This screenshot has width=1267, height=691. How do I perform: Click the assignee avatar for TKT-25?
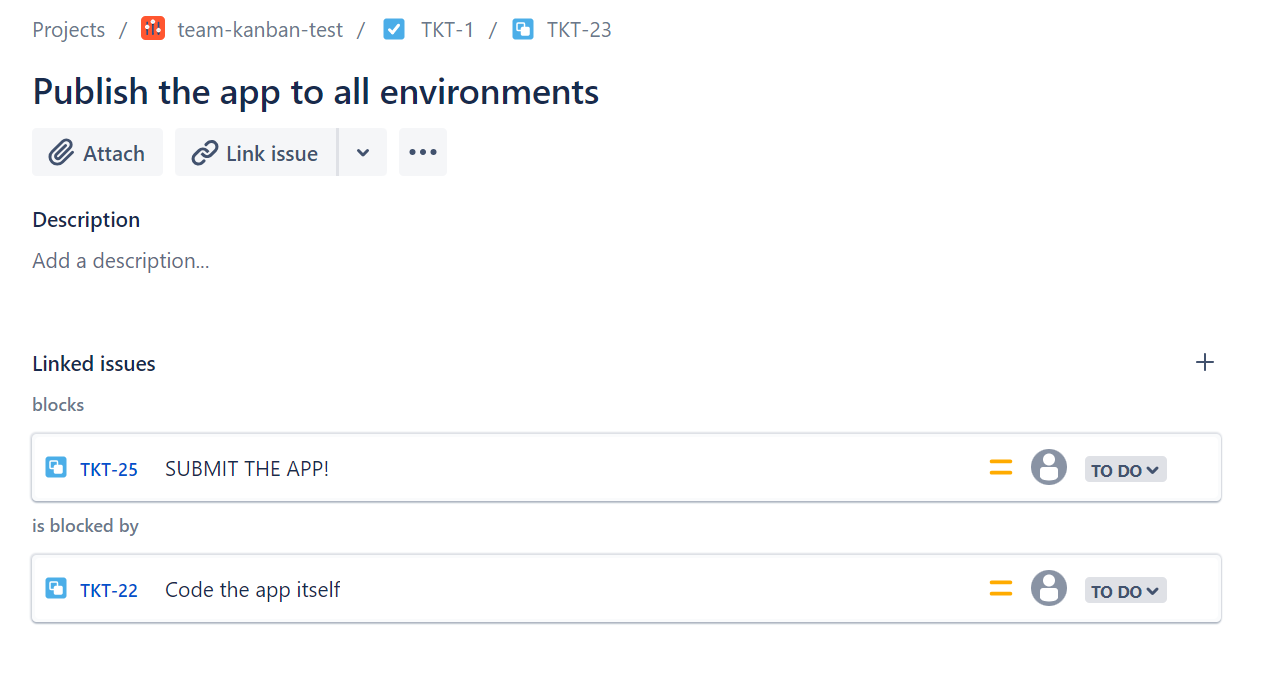(1048, 467)
